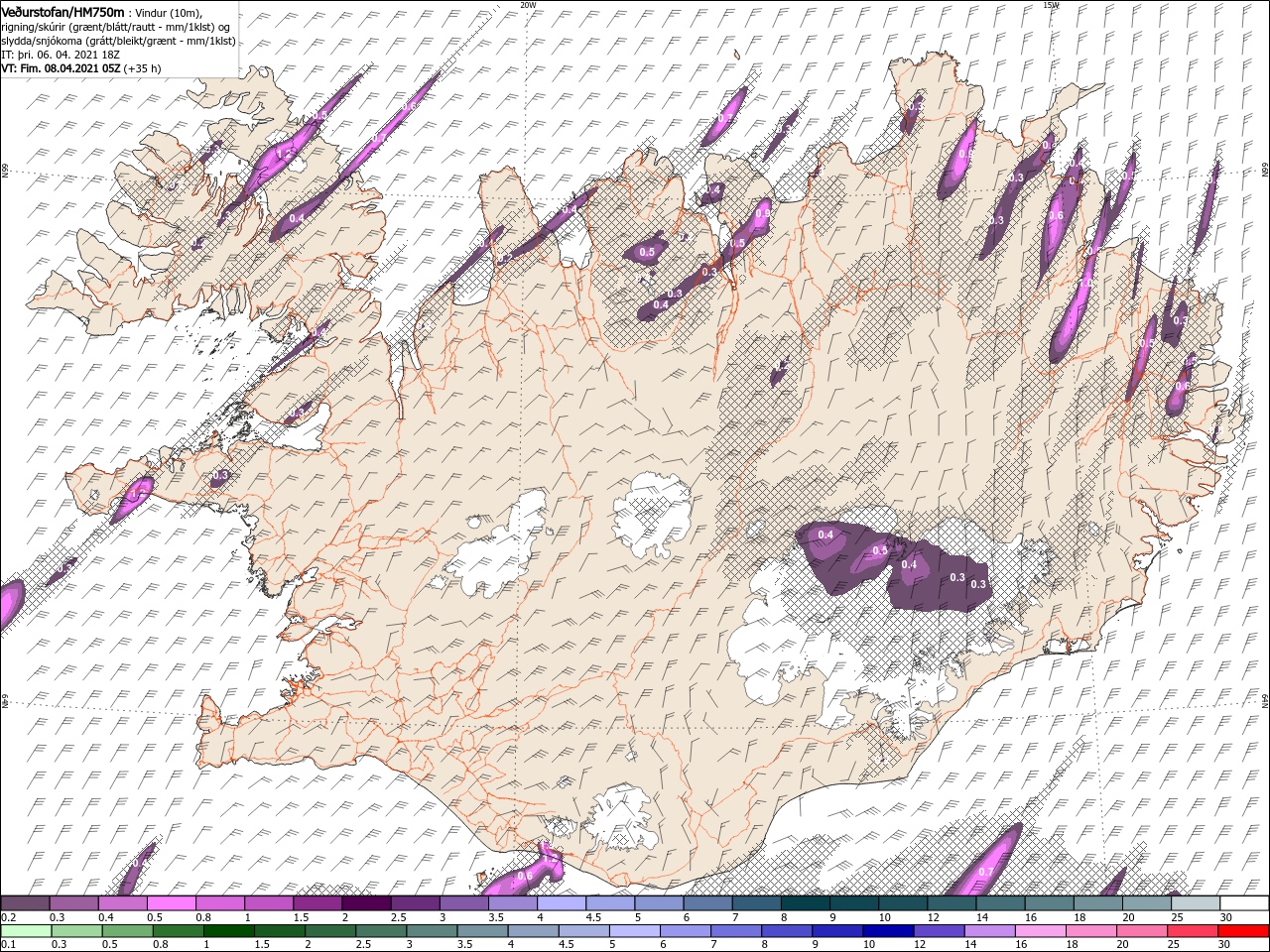Click the upper legend swatch between 0.2 and 0.3
The image size is (1270, 952).
25,903
